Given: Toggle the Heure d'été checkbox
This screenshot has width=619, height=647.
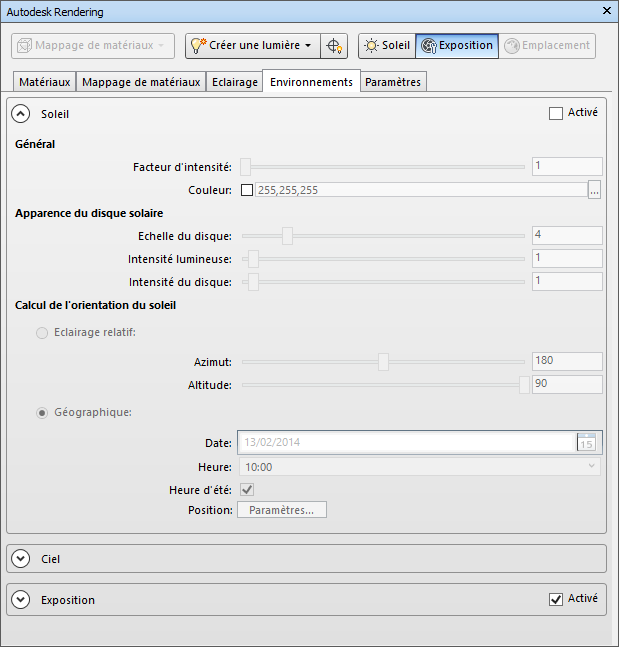Looking at the screenshot, I should 247,490.
